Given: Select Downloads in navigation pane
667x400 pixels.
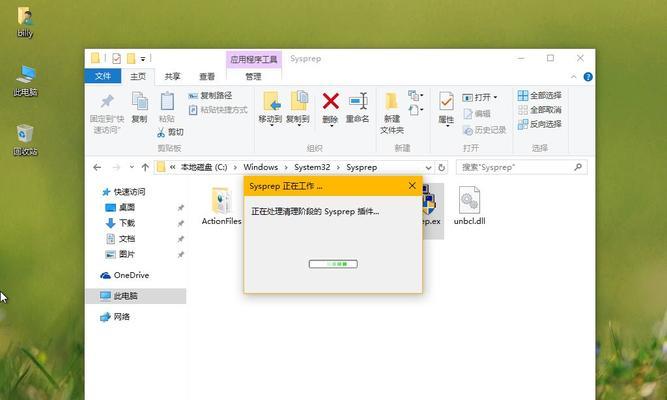Looking at the screenshot, I should (120, 223).
